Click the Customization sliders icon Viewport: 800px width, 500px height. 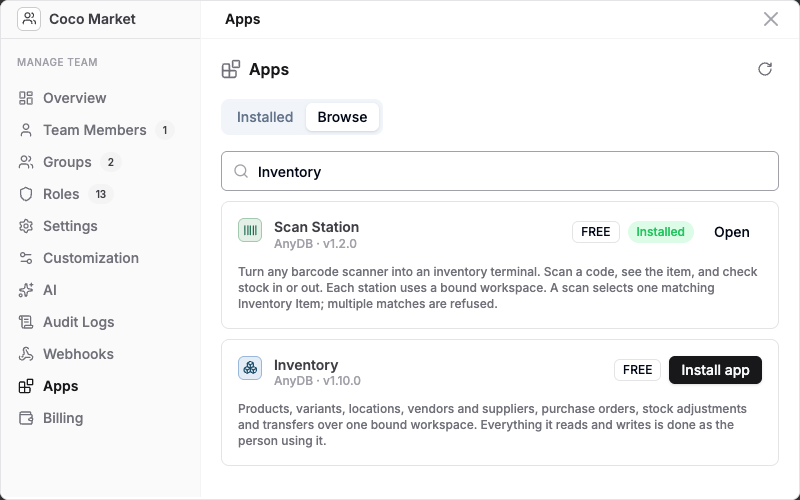(26, 258)
